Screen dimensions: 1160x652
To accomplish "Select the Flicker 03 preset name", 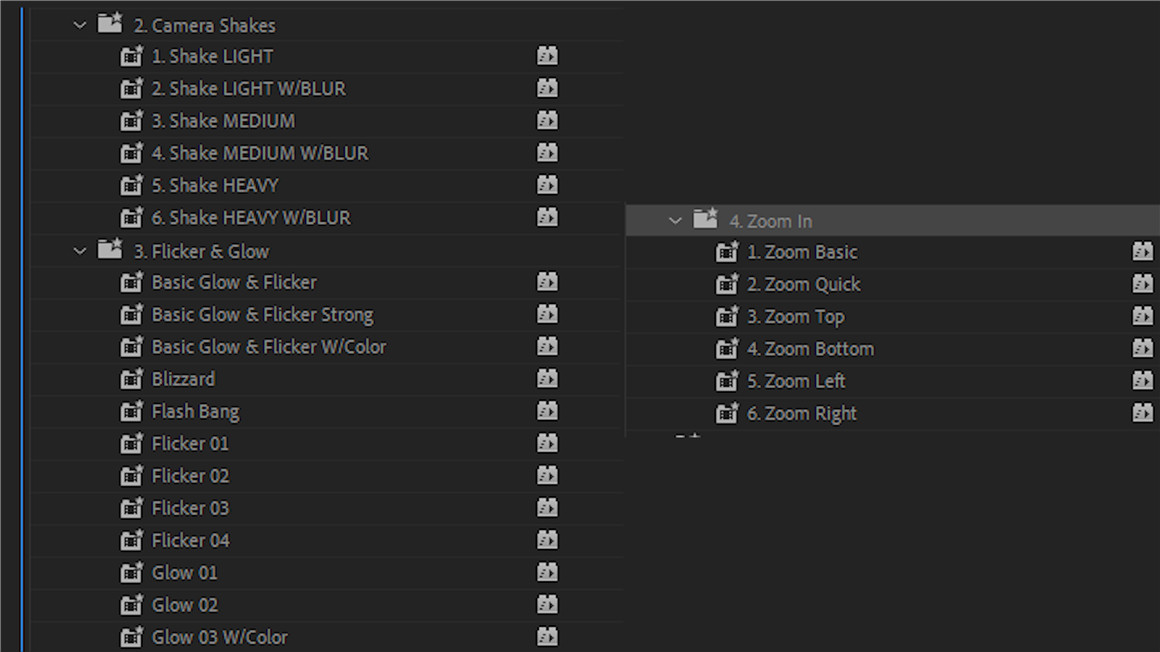I will pyautogui.click(x=190, y=508).
